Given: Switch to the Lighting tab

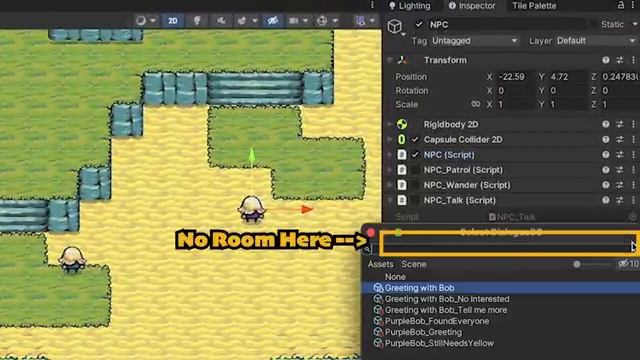Looking at the screenshot, I should [x=410, y=5].
